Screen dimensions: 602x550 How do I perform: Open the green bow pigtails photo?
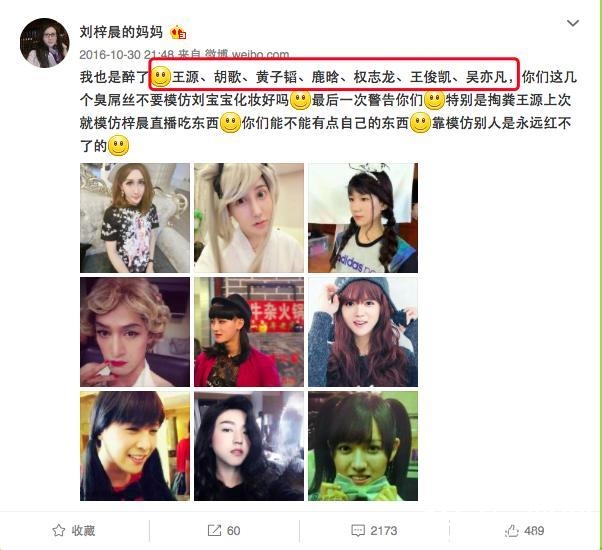(x=363, y=446)
